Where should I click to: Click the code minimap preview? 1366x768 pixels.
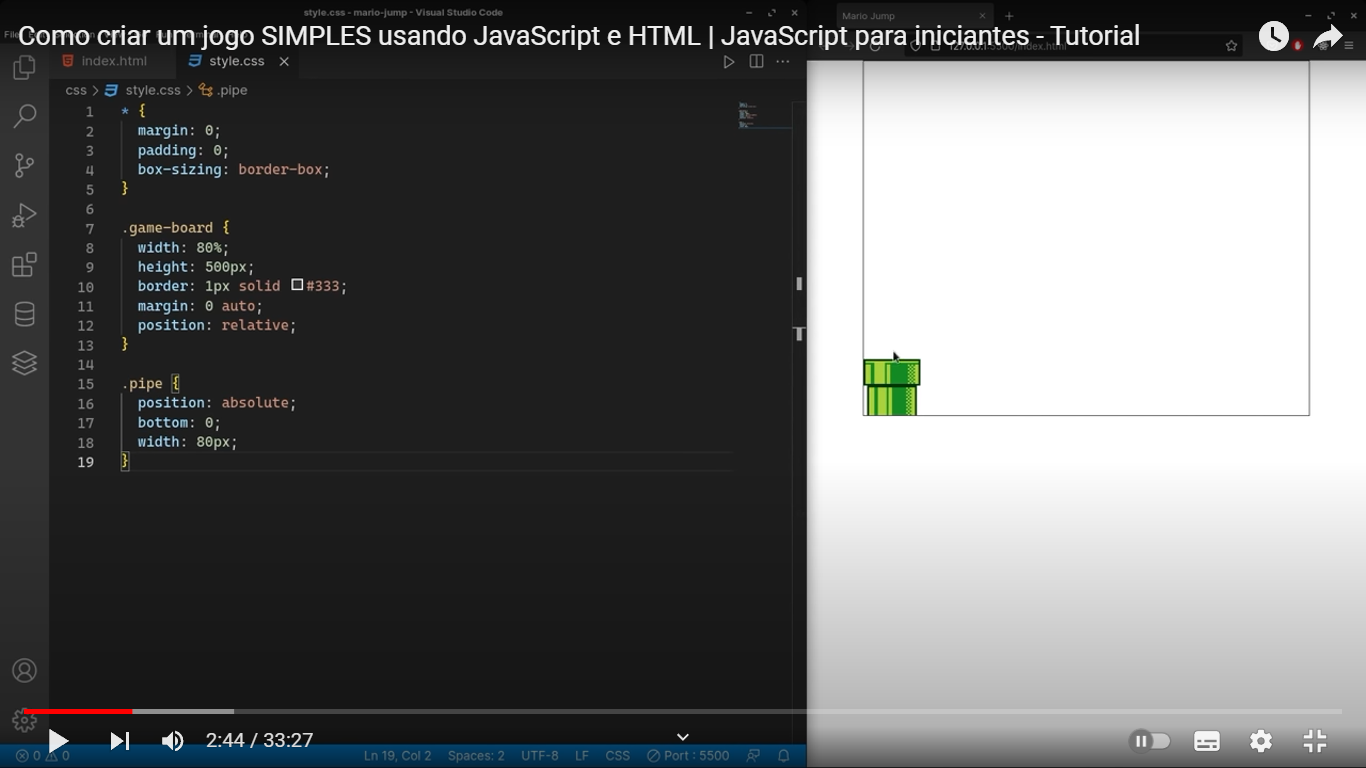click(765, 115)
